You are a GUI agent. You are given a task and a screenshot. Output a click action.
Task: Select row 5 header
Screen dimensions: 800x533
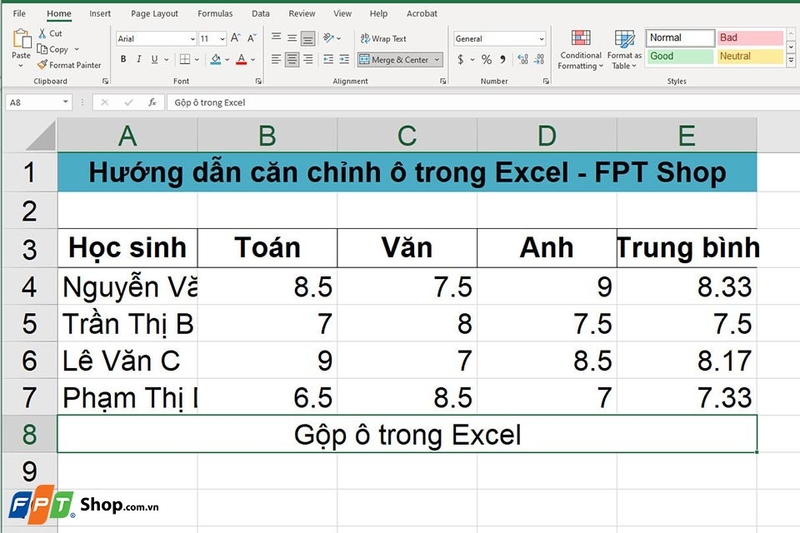pos(30,323)
